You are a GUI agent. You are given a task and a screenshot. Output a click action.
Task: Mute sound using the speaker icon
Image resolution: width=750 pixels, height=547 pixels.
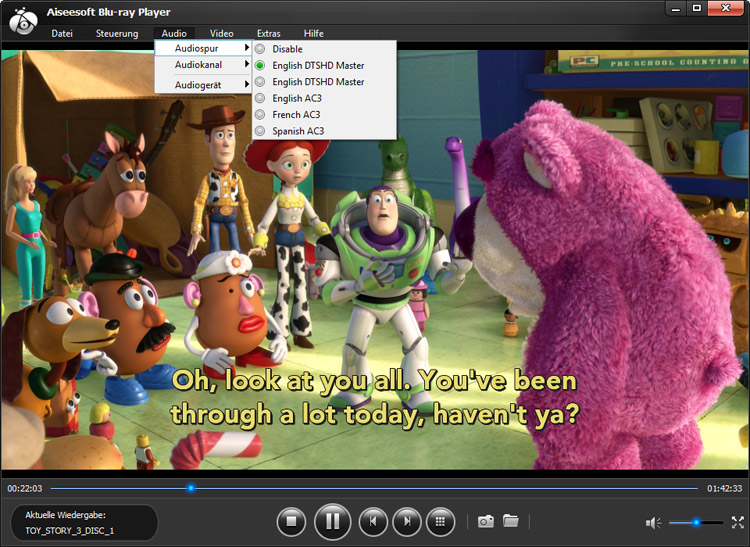(x=653, y=522)
